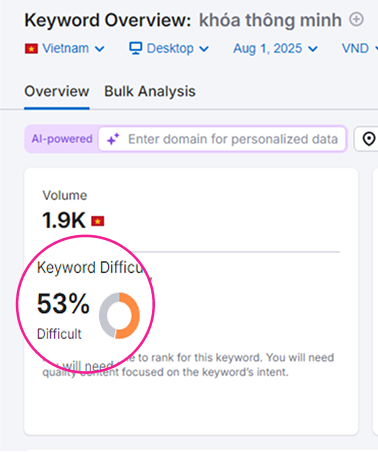Click the desktop monitor device icon
The height and width of the screenshot is (452, 378).
coord(136,48)
